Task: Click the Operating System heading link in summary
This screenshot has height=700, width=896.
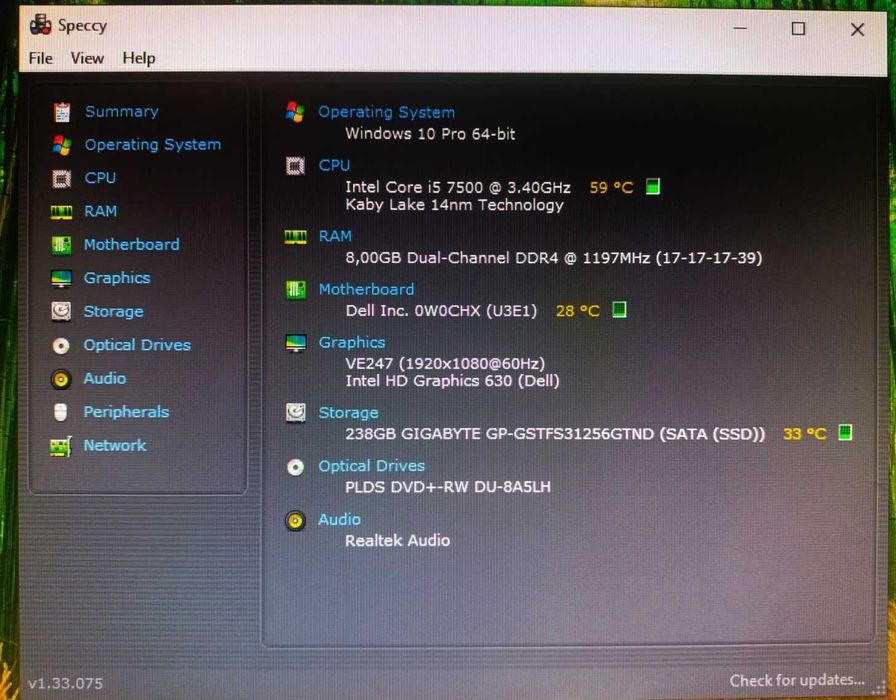Action: coord(387,112)
